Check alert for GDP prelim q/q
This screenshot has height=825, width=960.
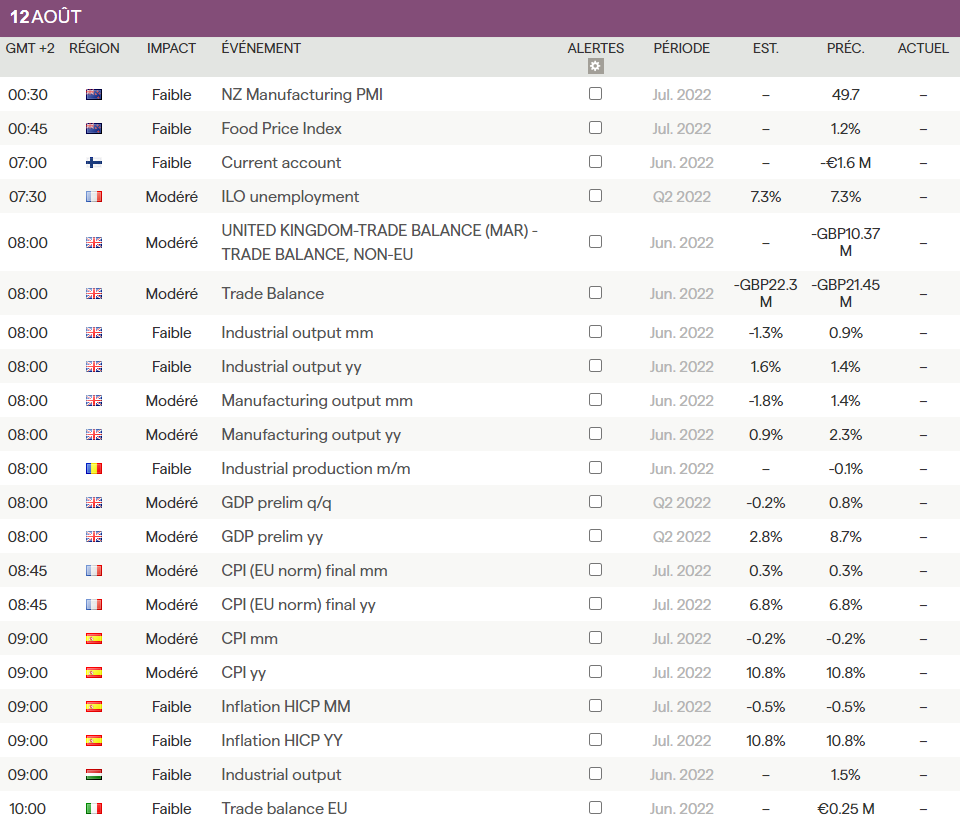[x=595, y=501]
